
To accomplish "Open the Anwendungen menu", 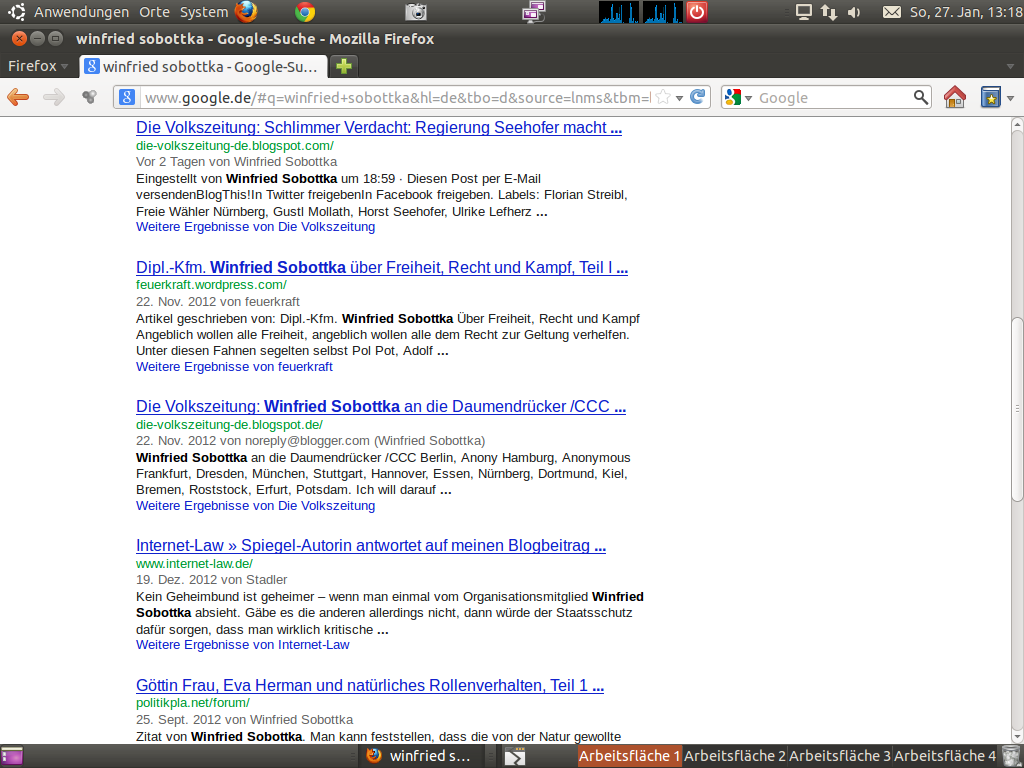I will 81,12.
